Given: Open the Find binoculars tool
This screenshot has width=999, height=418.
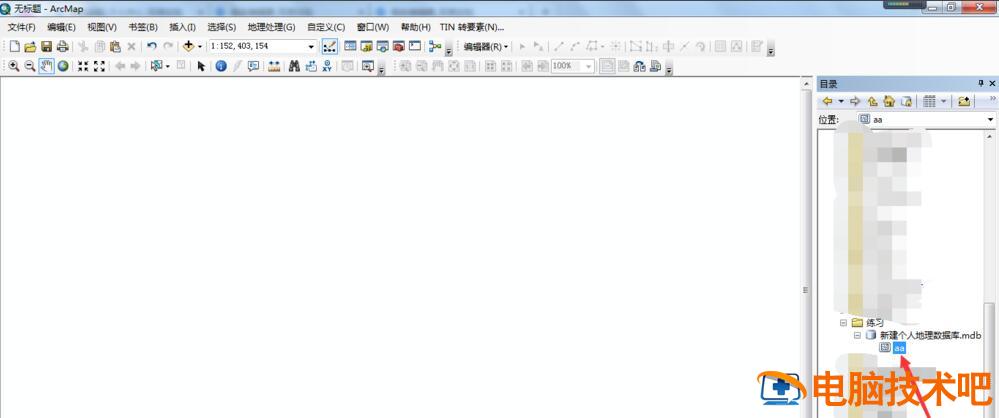Looking at the screenshot, I should 294,66.
